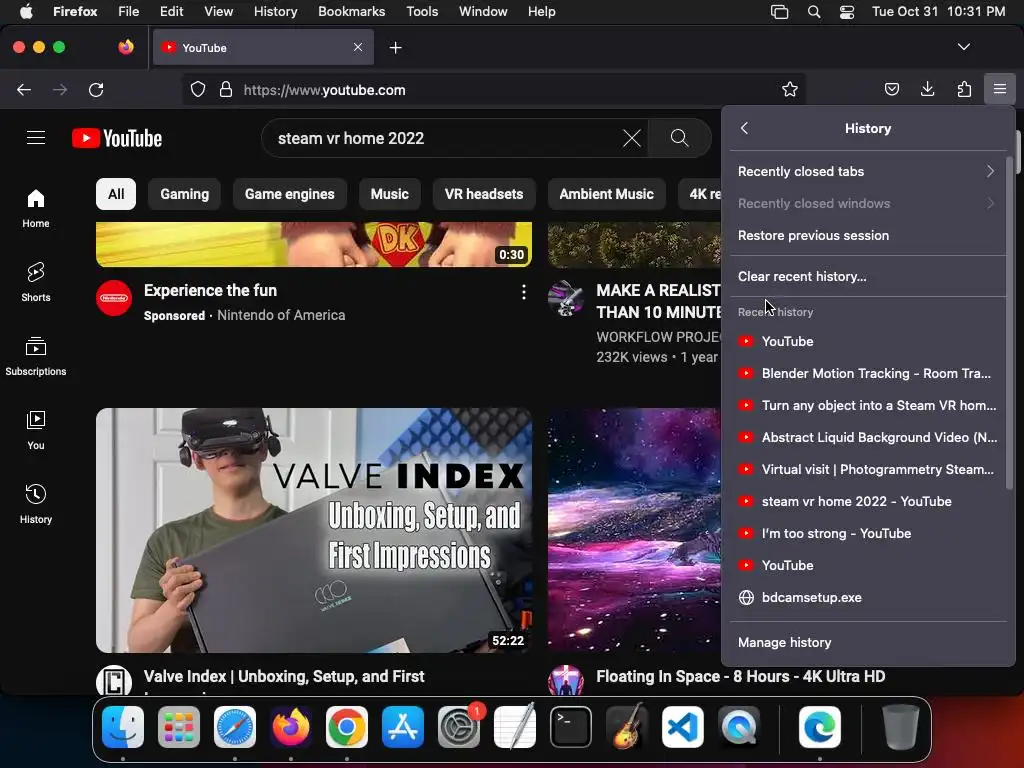The width and height of the screenshot is (1024, 768).
Task: Open Terminal from the Dock
Action: coord(571,727)
